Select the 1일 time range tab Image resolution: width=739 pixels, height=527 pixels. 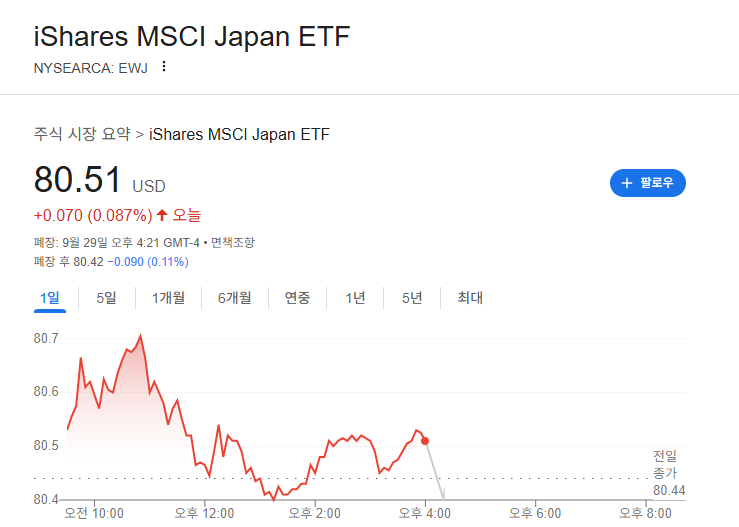[x=49, y=298]
